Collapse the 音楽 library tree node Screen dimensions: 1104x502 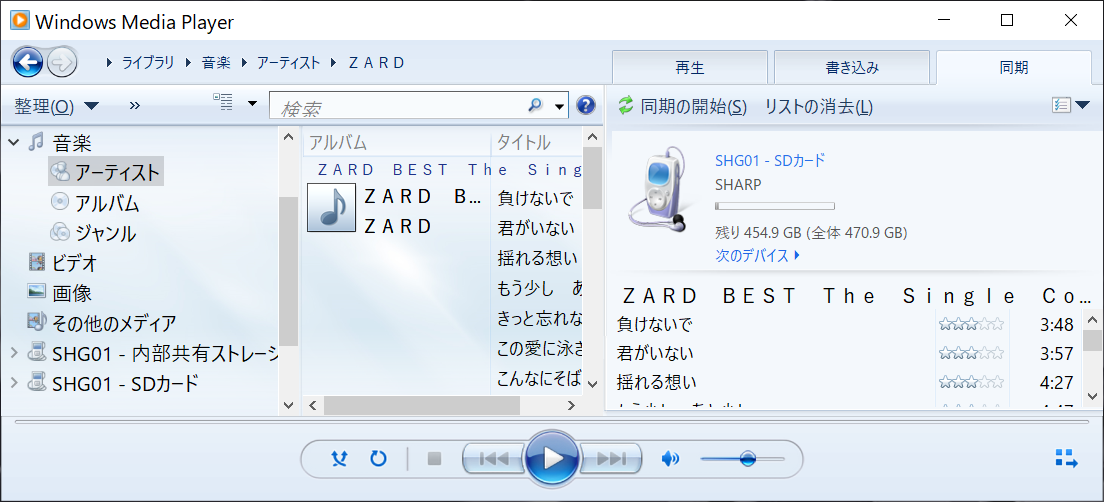coord(13,143)
